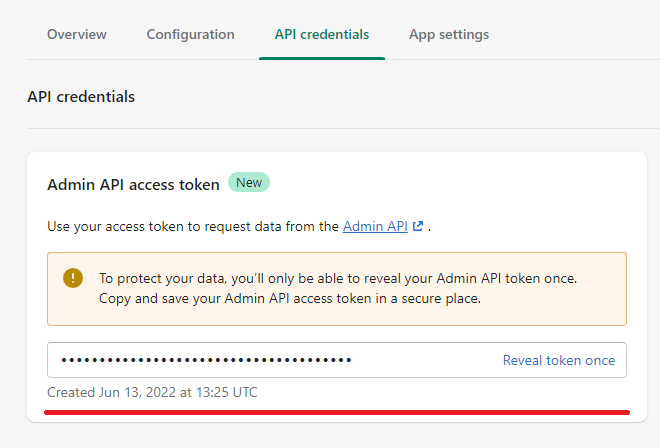Click the API credentials page heading

(x=81, y=97)
